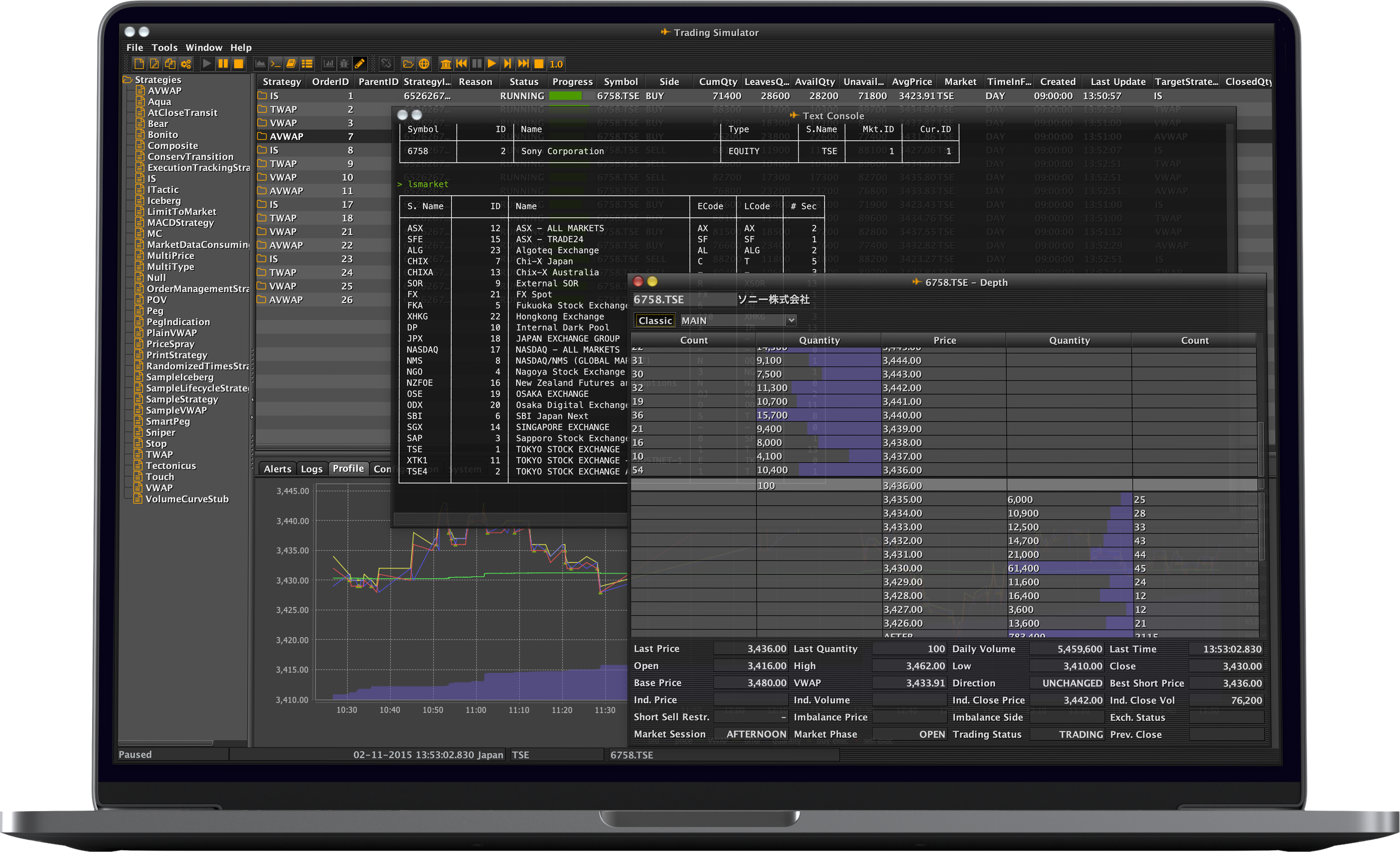Open the text console terminal icon
Screen dimensions: 1400x852
(276, 64)
